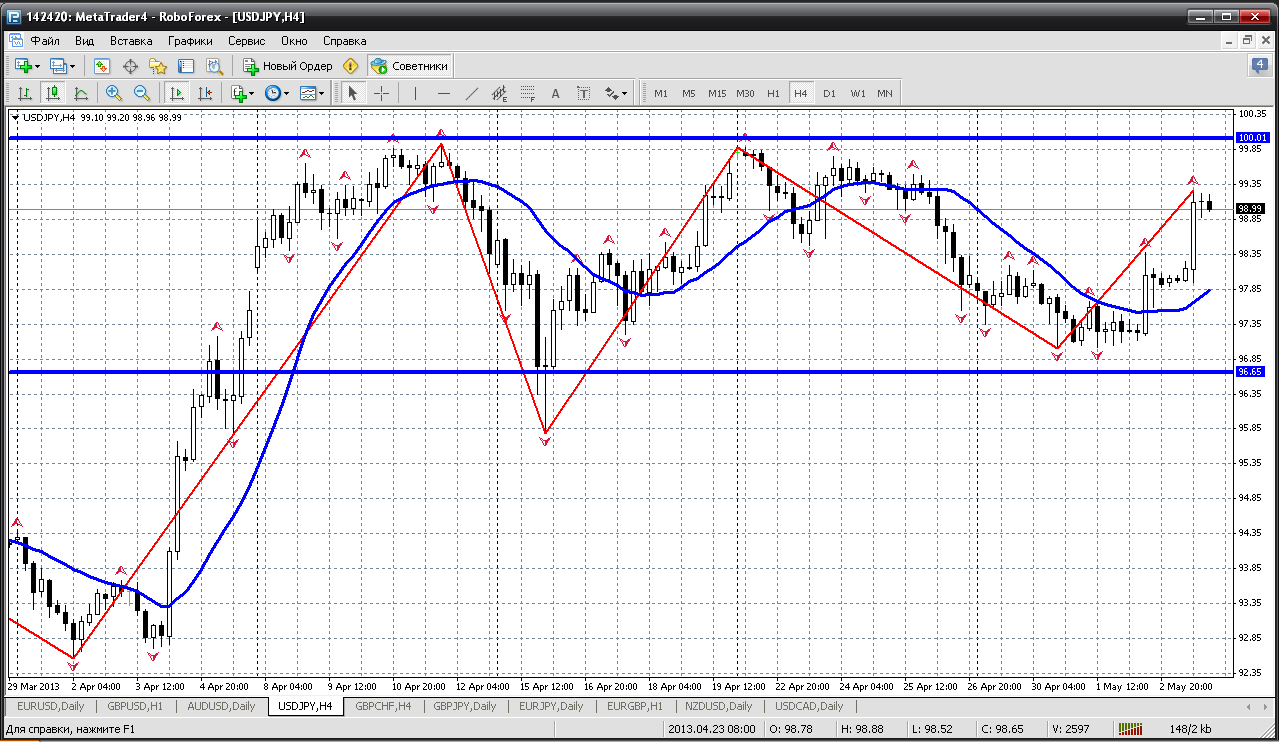Select the crosshair tool

coord(381,93)
